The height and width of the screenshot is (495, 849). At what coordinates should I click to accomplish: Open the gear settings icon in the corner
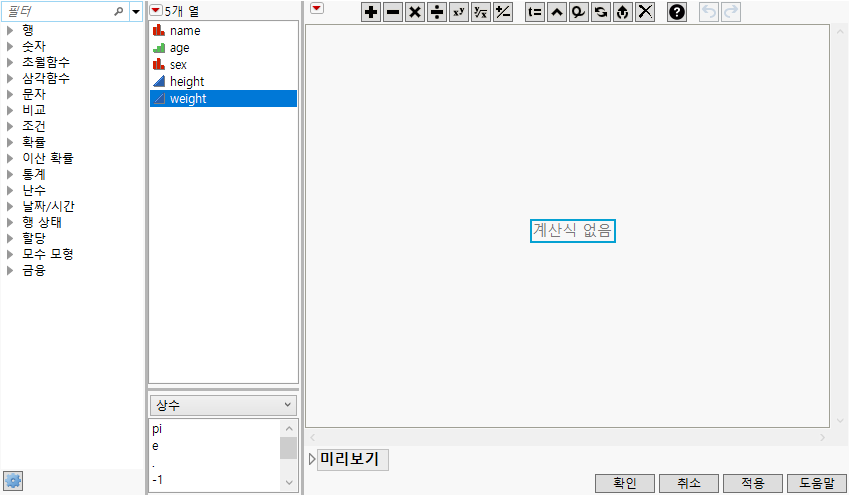[x=13, y=481]
